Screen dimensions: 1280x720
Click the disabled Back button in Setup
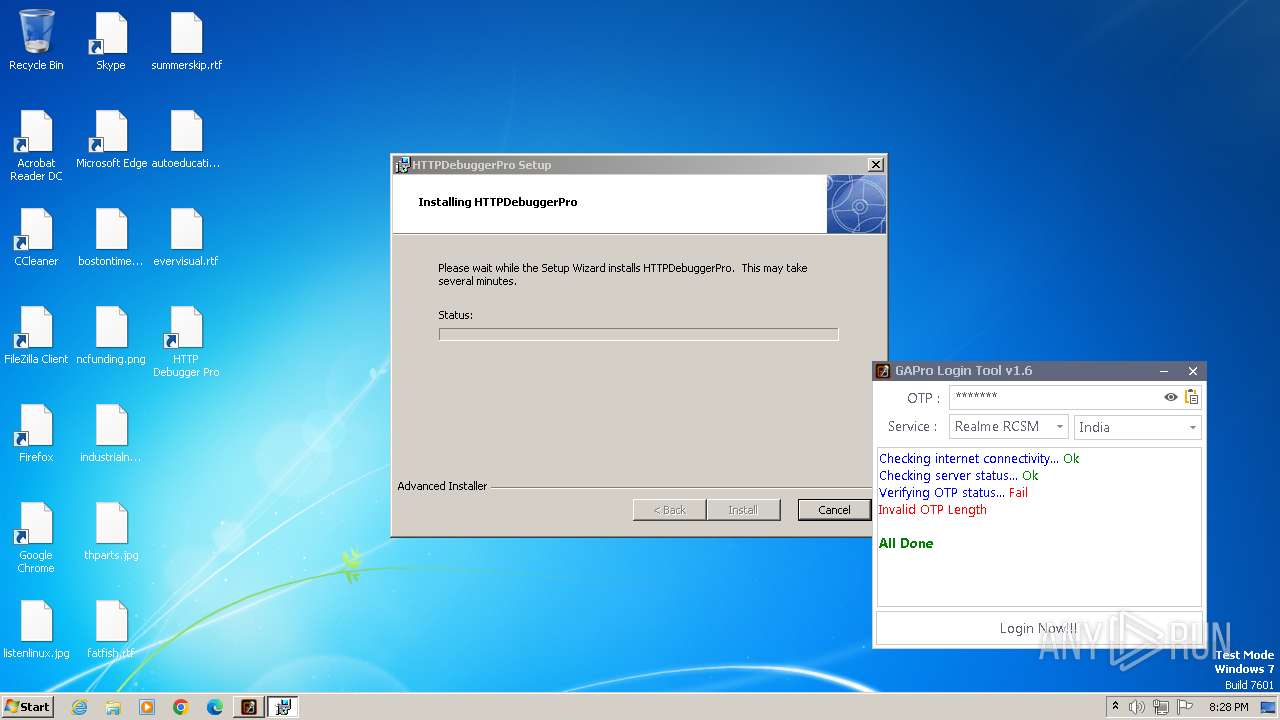coord(670,510)
